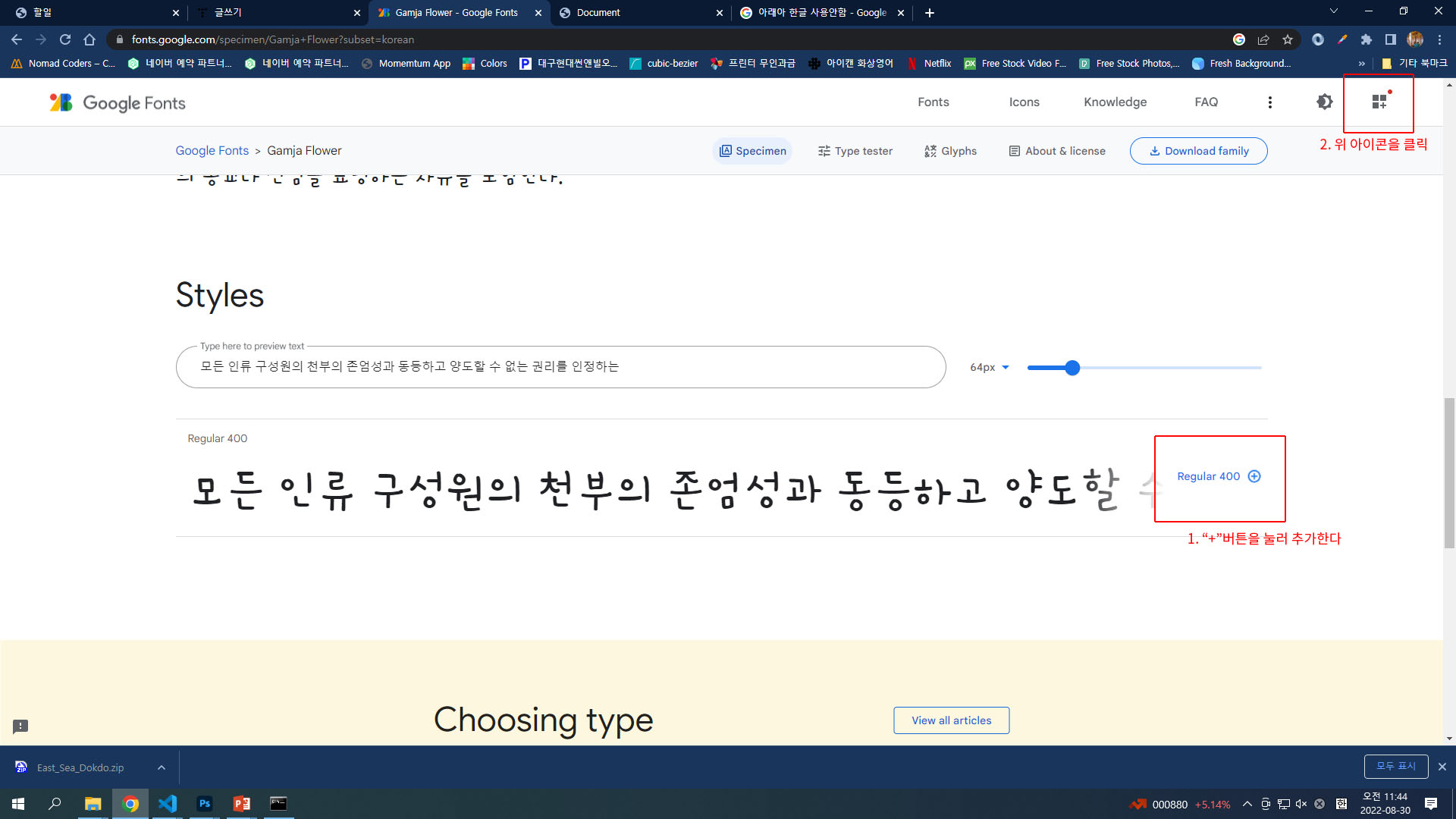Click the Download family button

click(x=1198, y=151)
